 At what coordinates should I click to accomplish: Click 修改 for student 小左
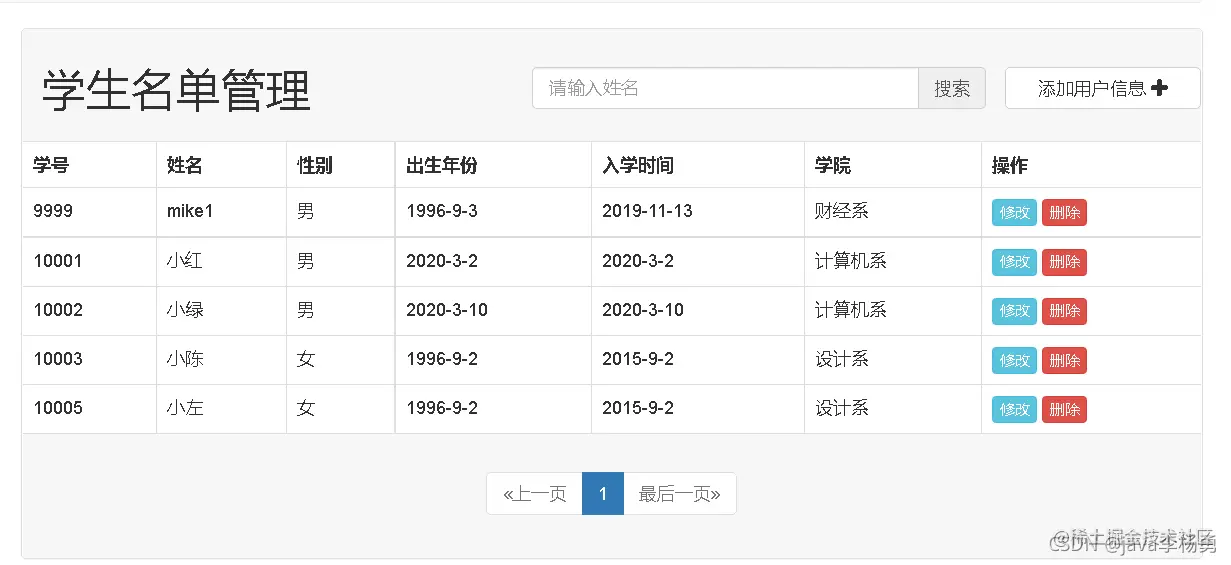1015,409
